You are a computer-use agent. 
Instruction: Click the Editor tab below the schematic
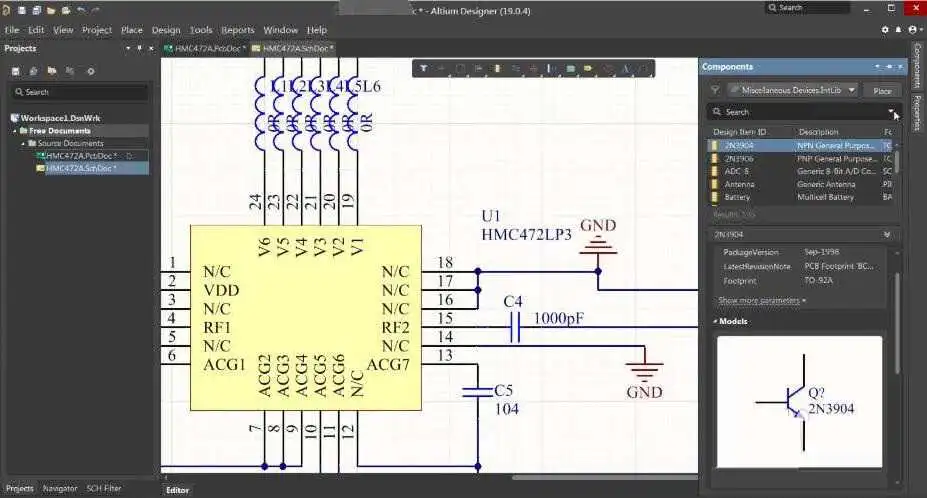pos(177,490)
